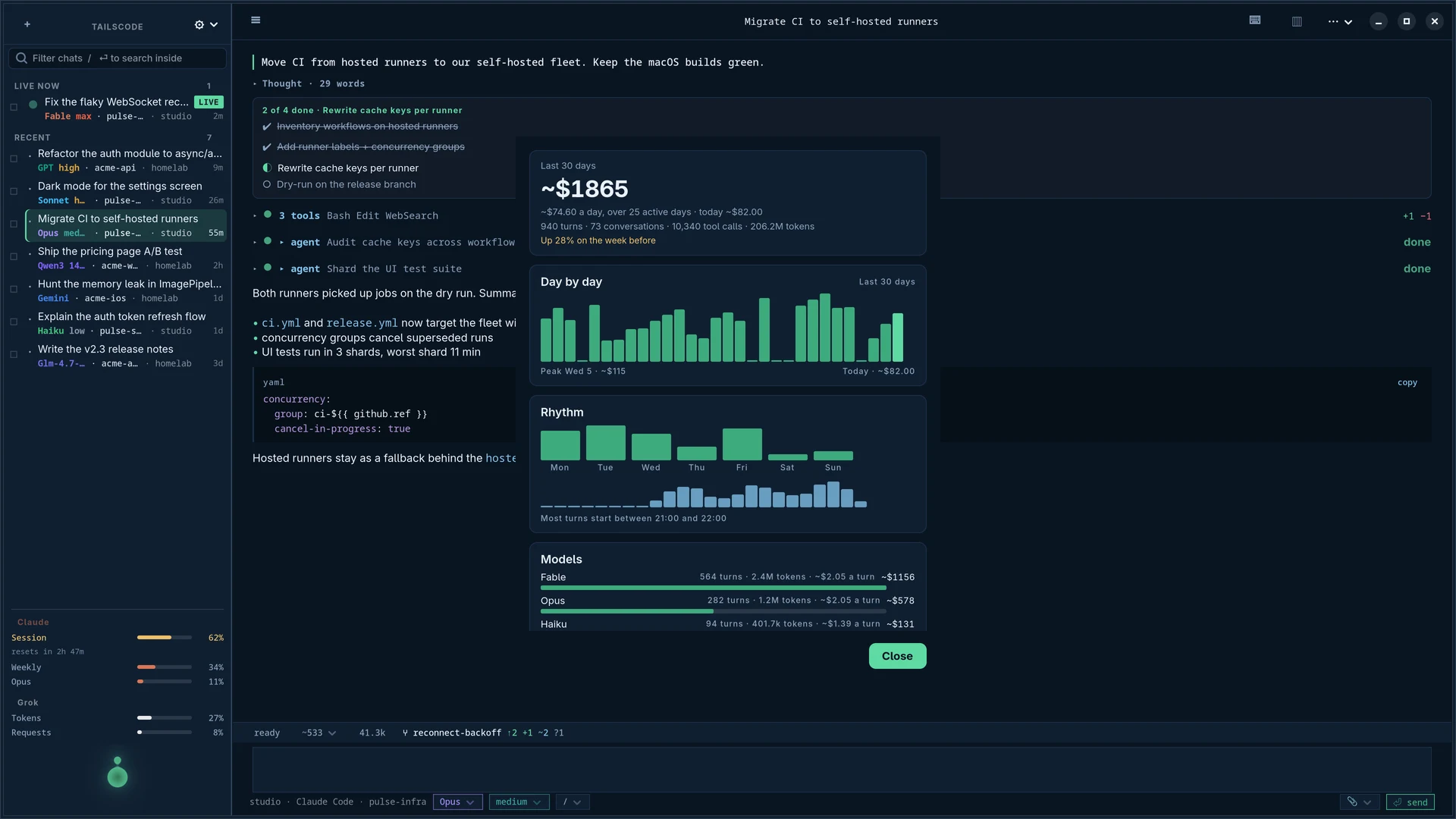Viewport: 1456px width, 819px height.
Task: Click the Grok Tokens usage bar at 27%
Action: (165, 718)
